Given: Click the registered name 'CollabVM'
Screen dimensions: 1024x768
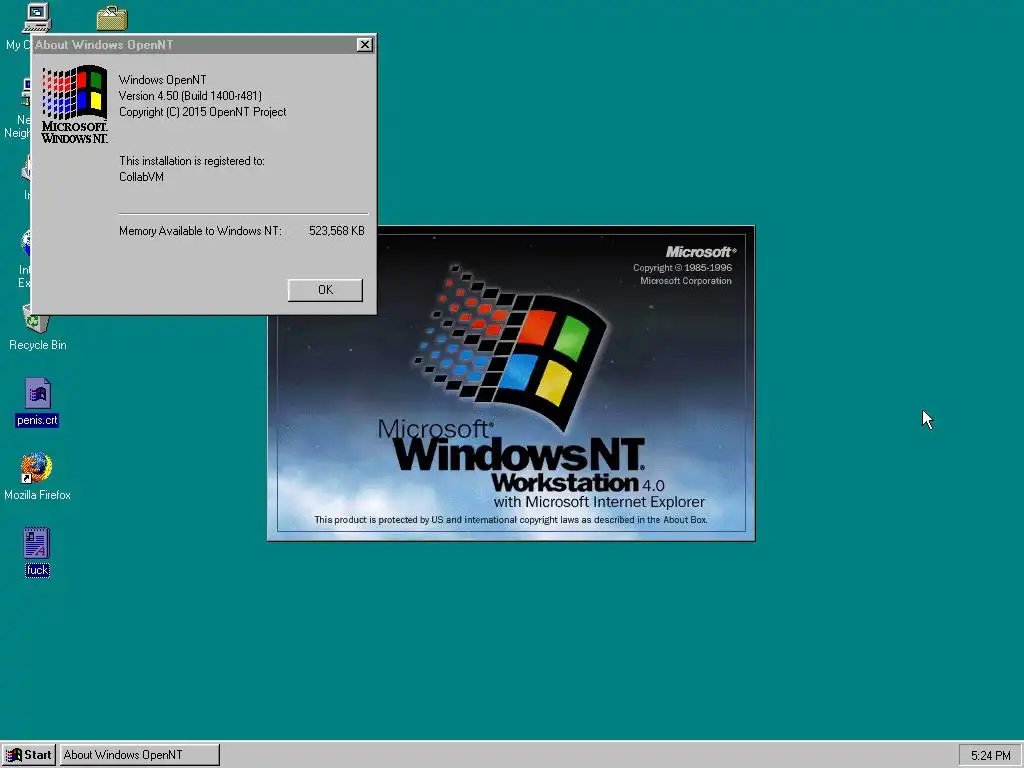Looking at the screenshot, I should 141,177.
